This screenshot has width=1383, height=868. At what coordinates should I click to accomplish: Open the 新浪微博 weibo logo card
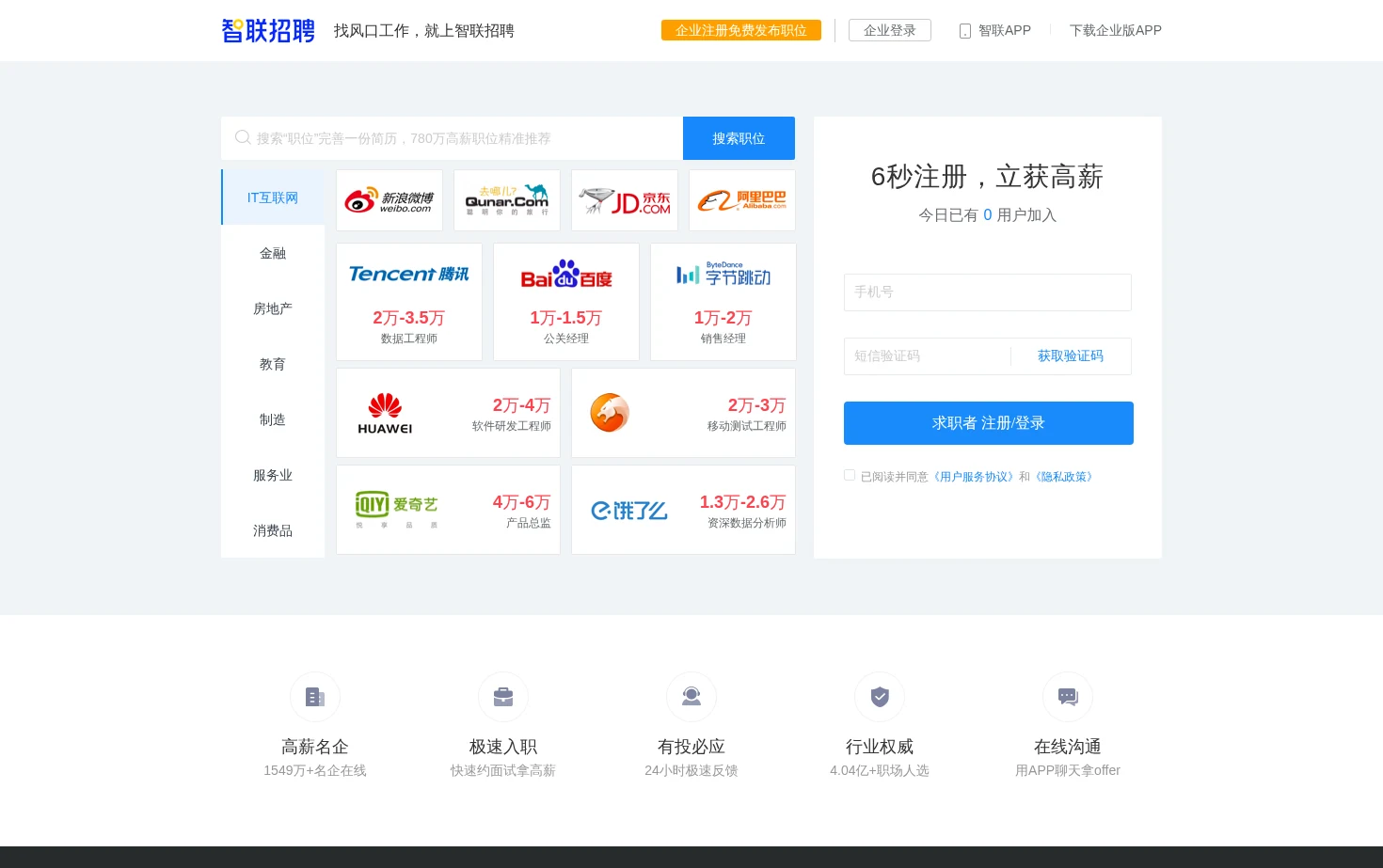[x=389, y=200]
